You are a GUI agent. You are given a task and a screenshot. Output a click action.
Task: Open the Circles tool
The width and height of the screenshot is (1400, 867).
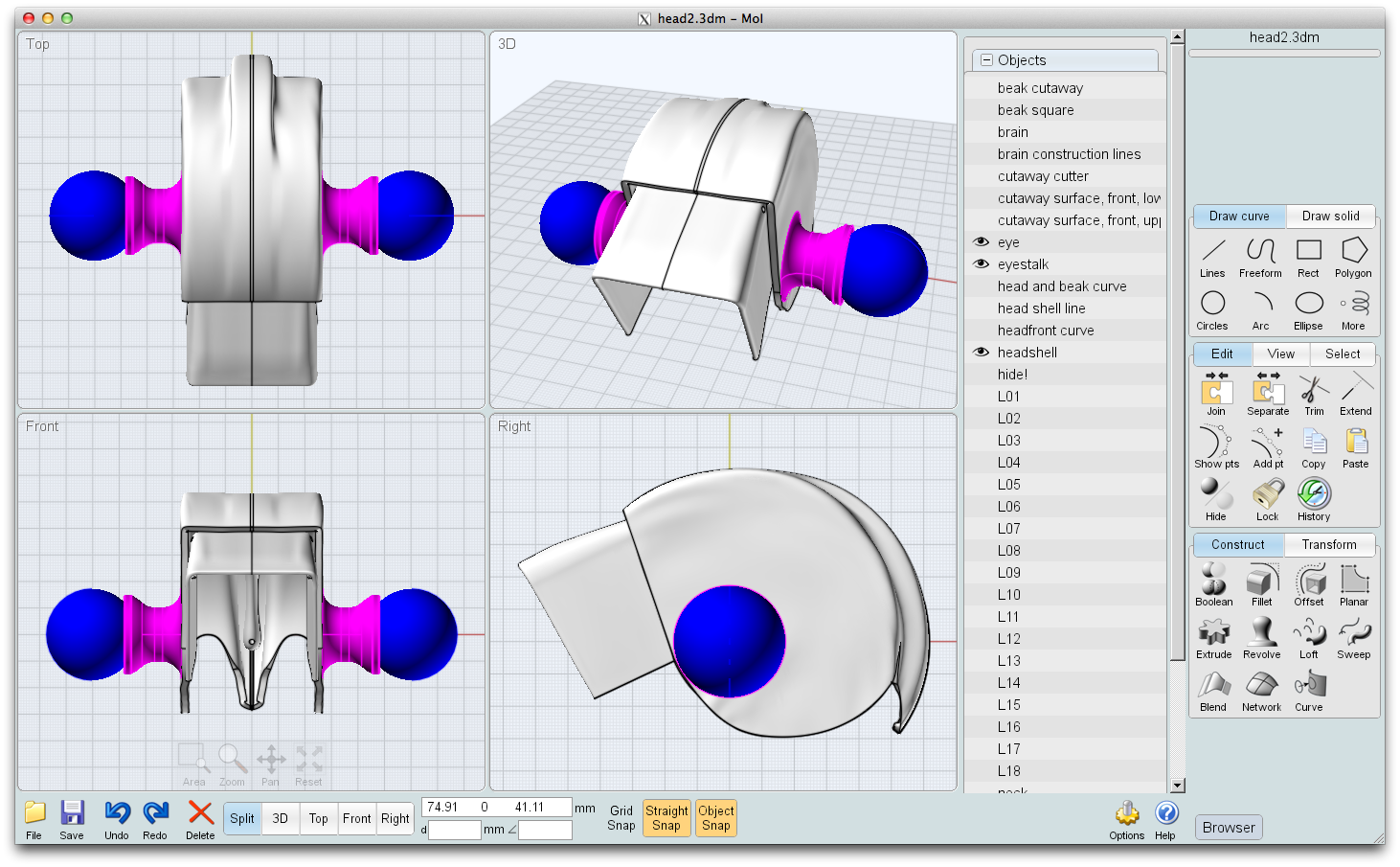[1212, 308]
